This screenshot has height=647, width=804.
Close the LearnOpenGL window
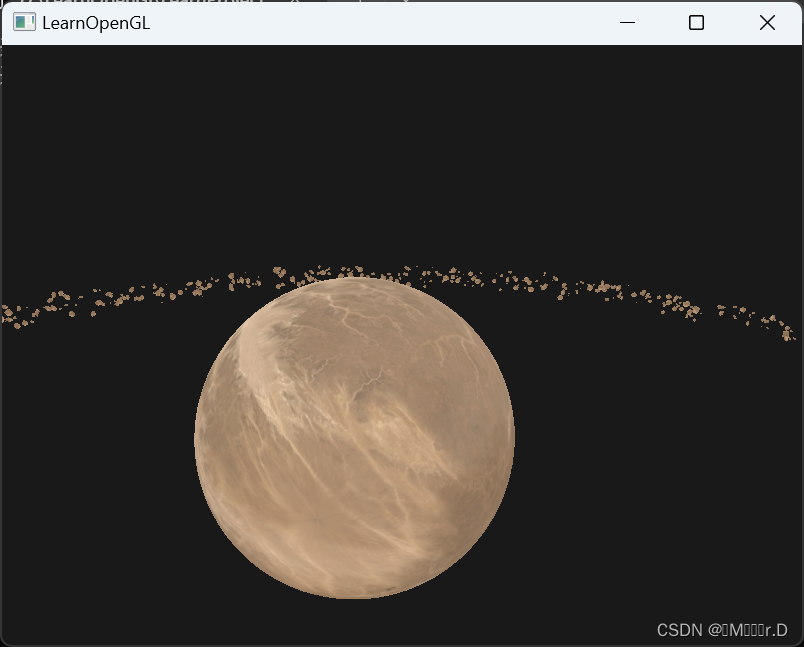click(767, 22)
